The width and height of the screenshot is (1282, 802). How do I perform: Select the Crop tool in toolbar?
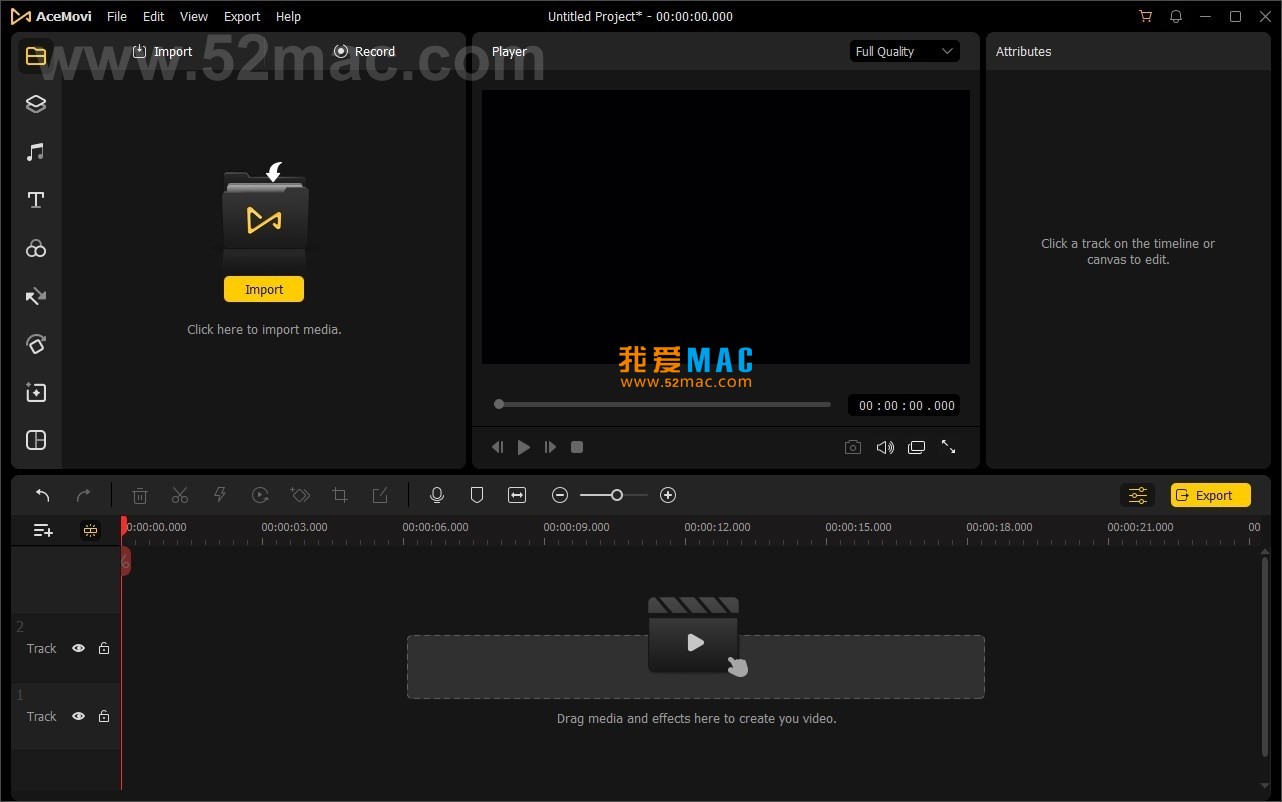tap(340, 495)
